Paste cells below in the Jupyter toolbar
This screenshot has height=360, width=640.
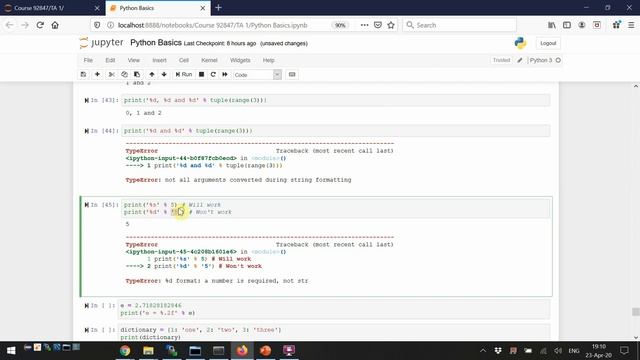click(x=137, y=74)
